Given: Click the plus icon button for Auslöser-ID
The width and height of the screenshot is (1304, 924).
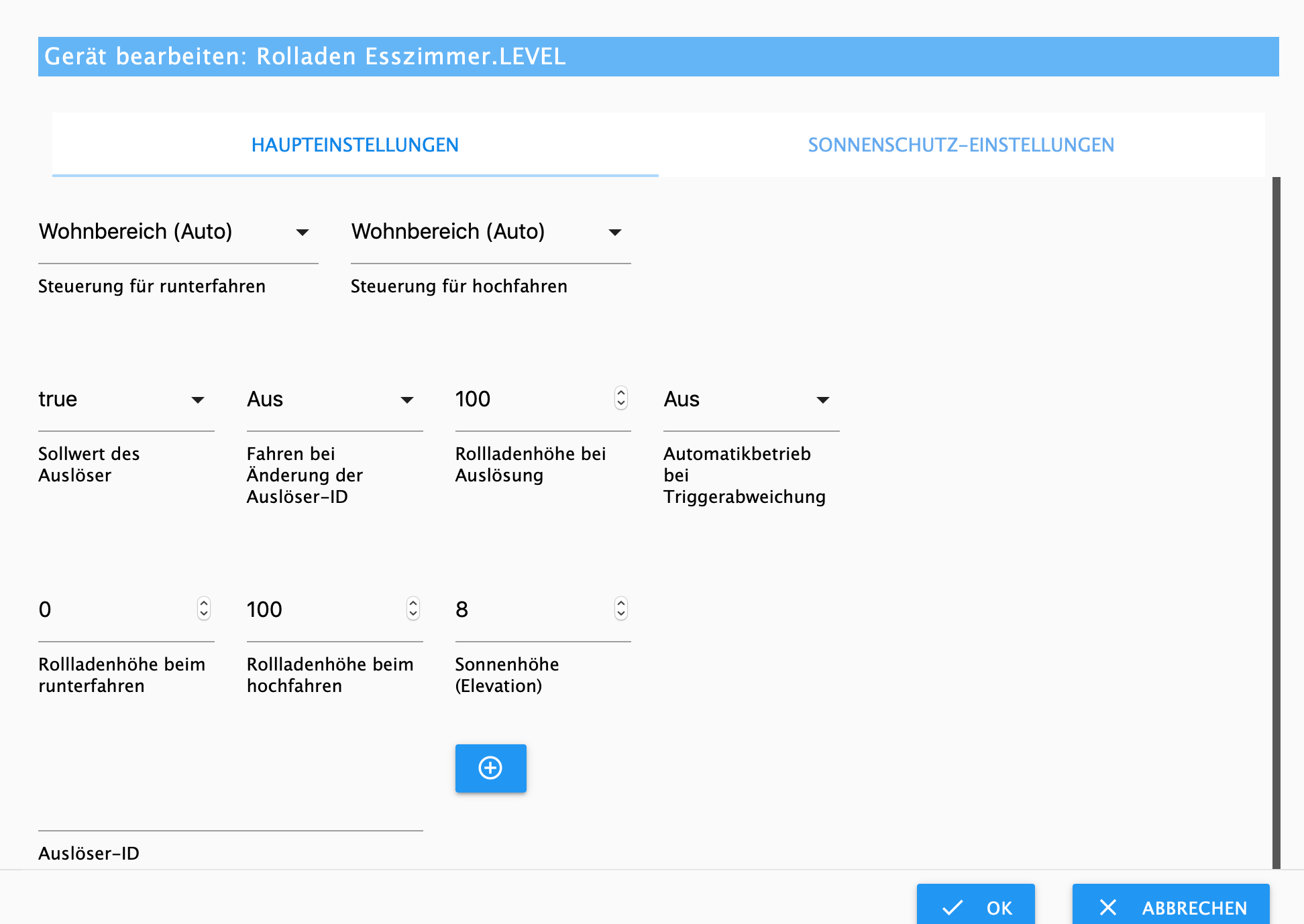Looking at the screenshot, I should pos(490,768).
